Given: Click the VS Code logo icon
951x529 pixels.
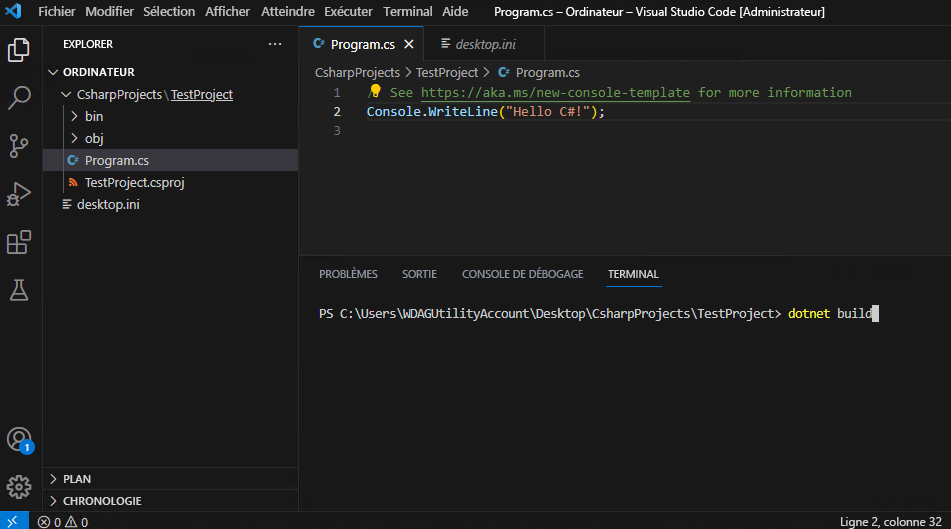Looking at the screenshot, I should click(x=13, y=11).
